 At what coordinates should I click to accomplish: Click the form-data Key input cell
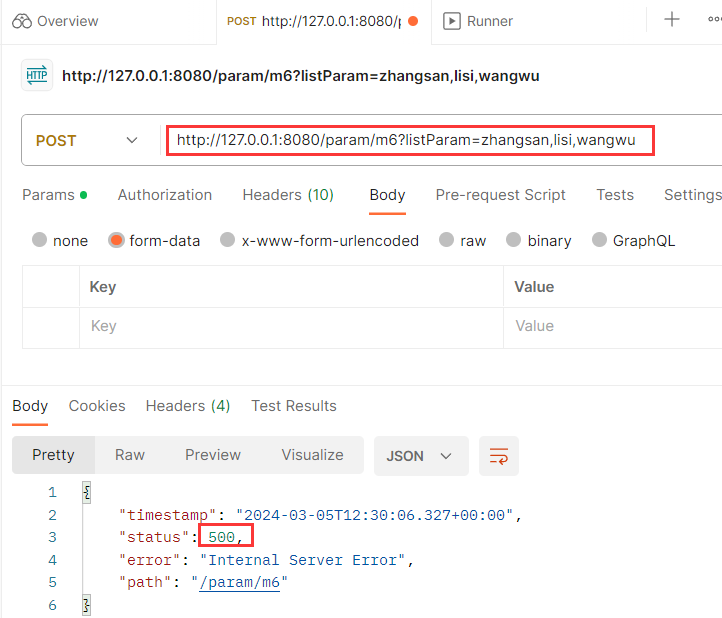pyautogui.click(x=291, y=326)
